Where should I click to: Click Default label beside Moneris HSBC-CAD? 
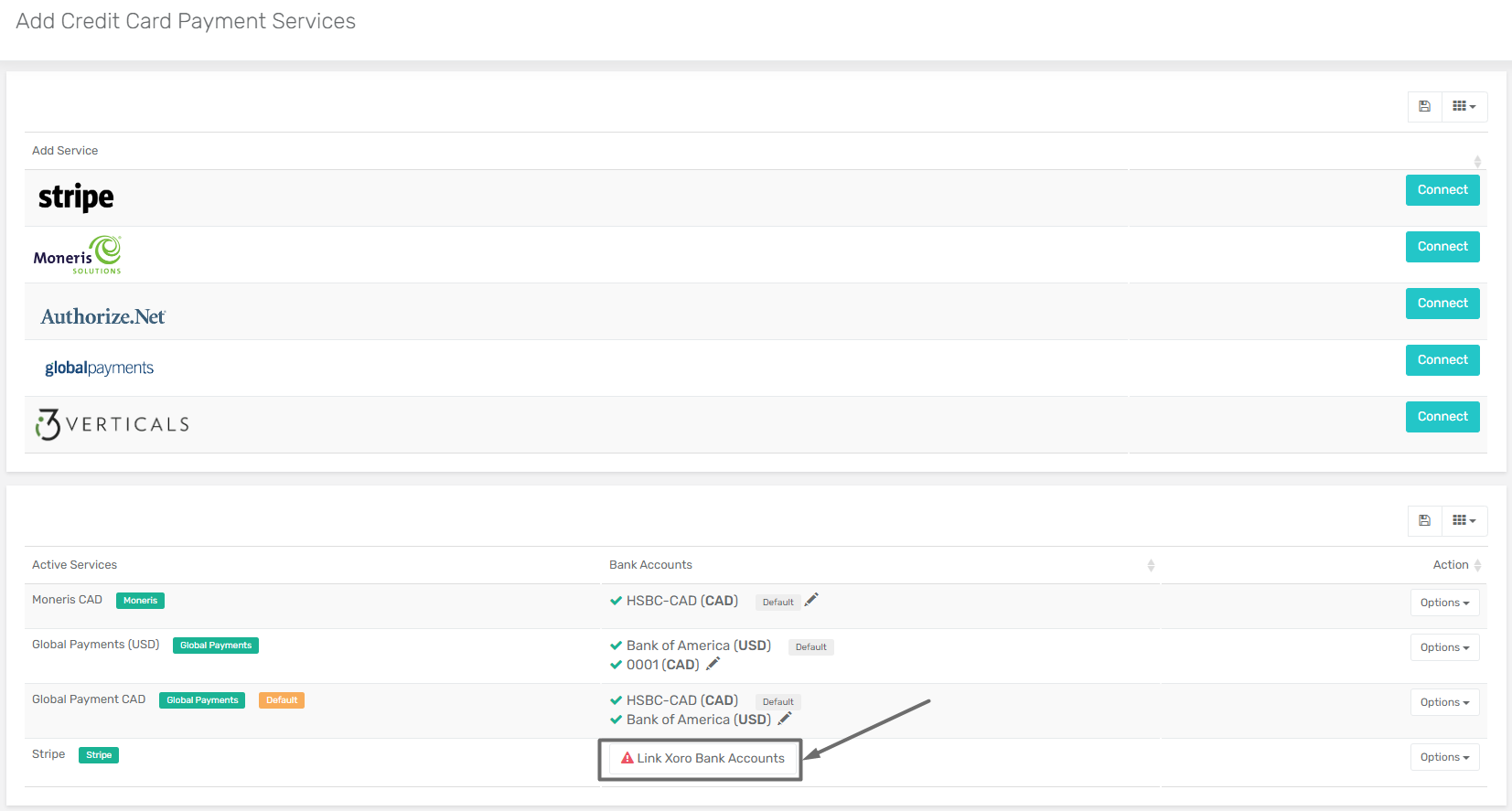777,602
